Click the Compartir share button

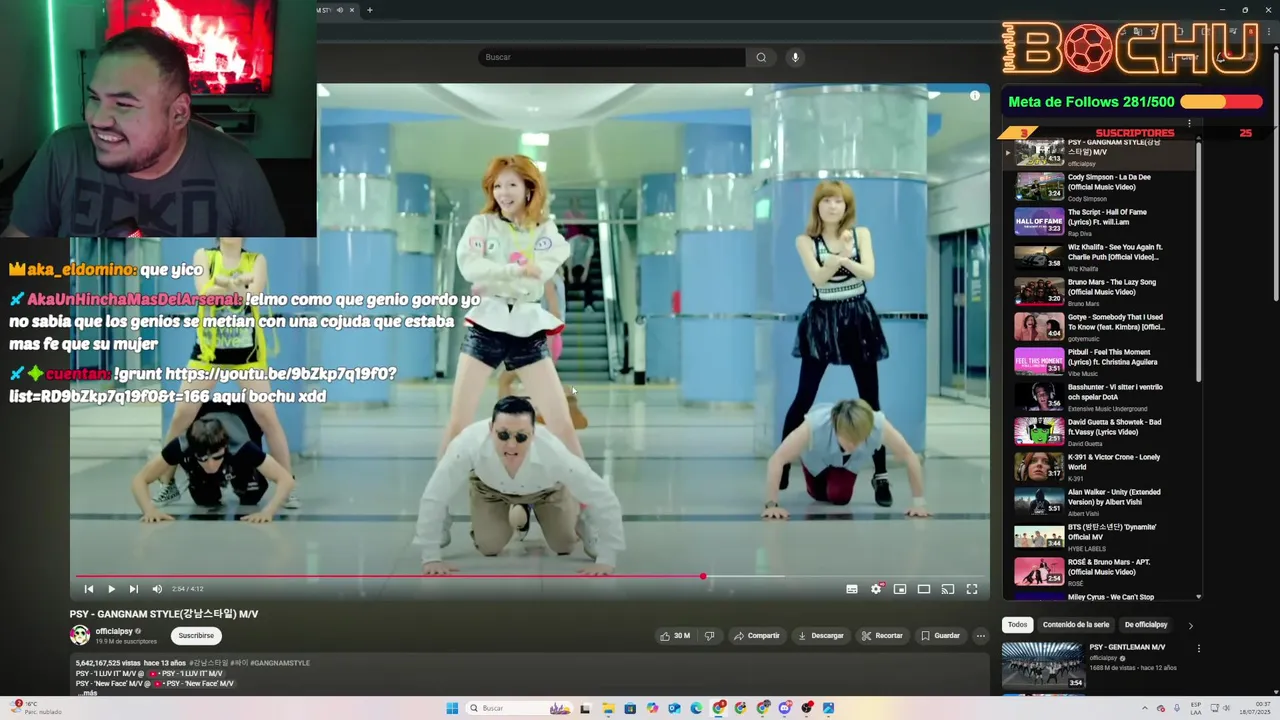tap(756, 635)
